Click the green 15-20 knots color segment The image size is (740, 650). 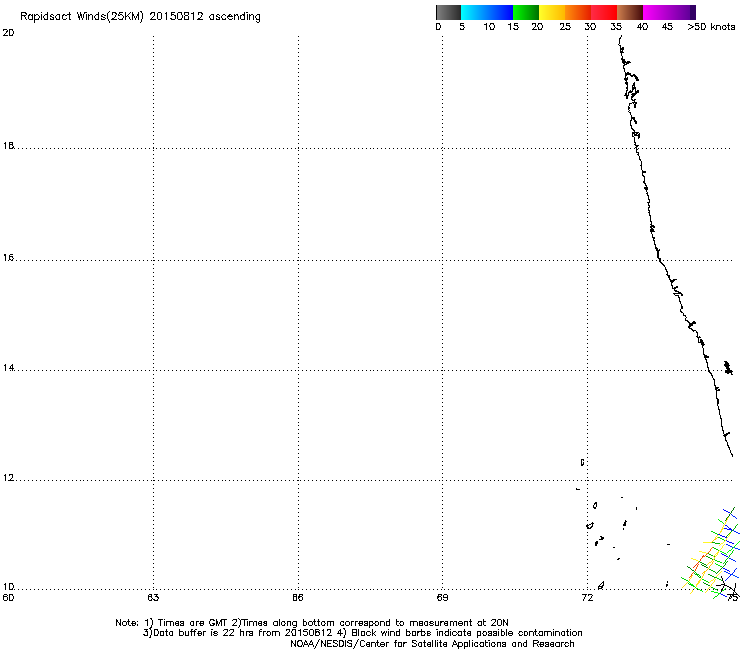526,12
